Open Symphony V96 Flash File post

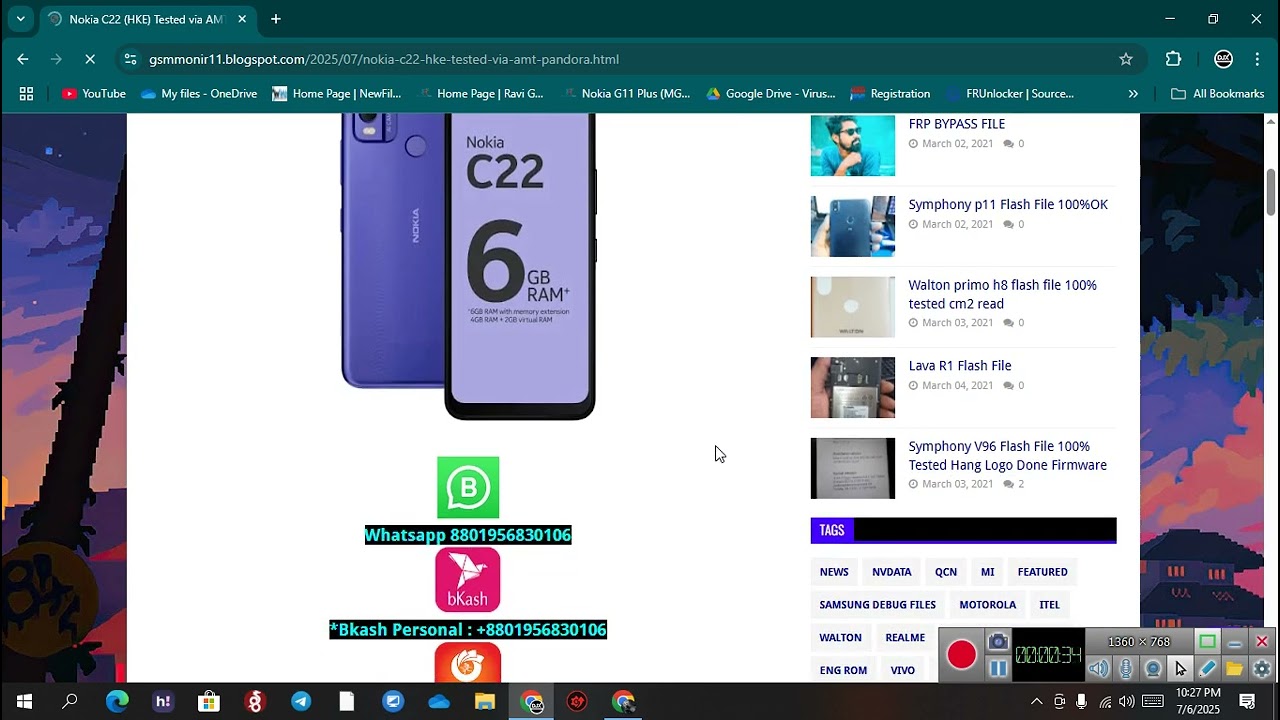[x=1007, y=456]
